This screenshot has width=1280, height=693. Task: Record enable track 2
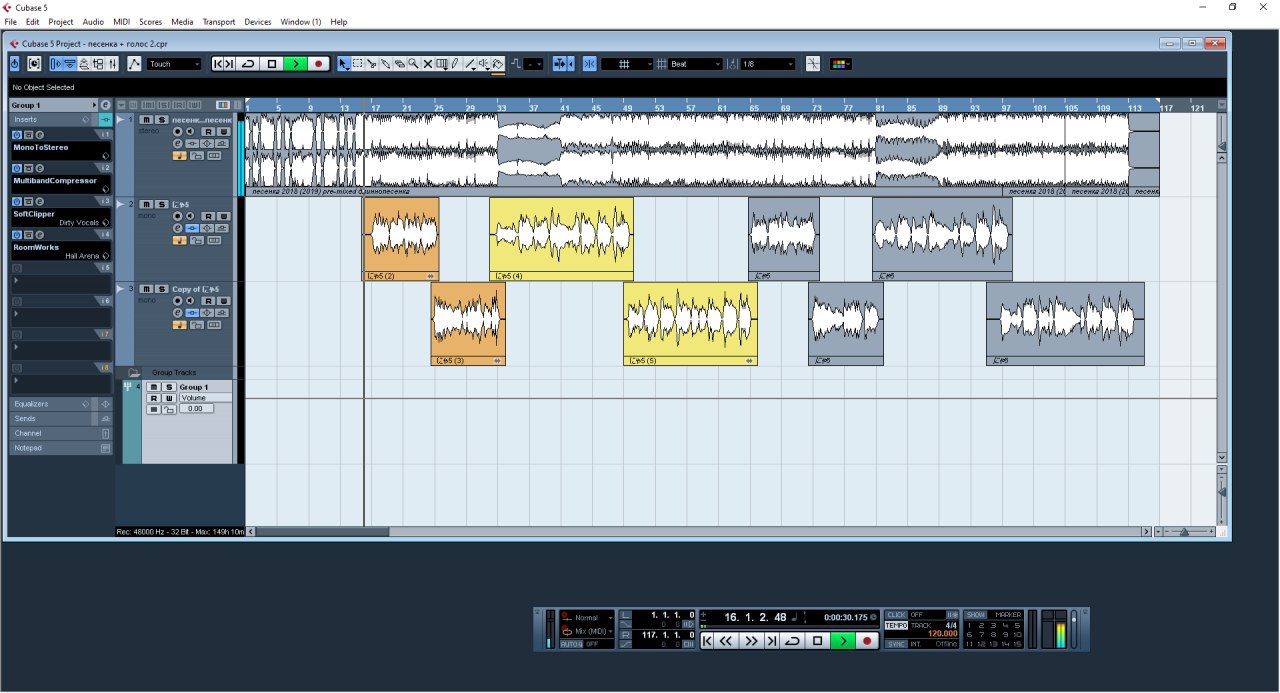click(177, 215)
